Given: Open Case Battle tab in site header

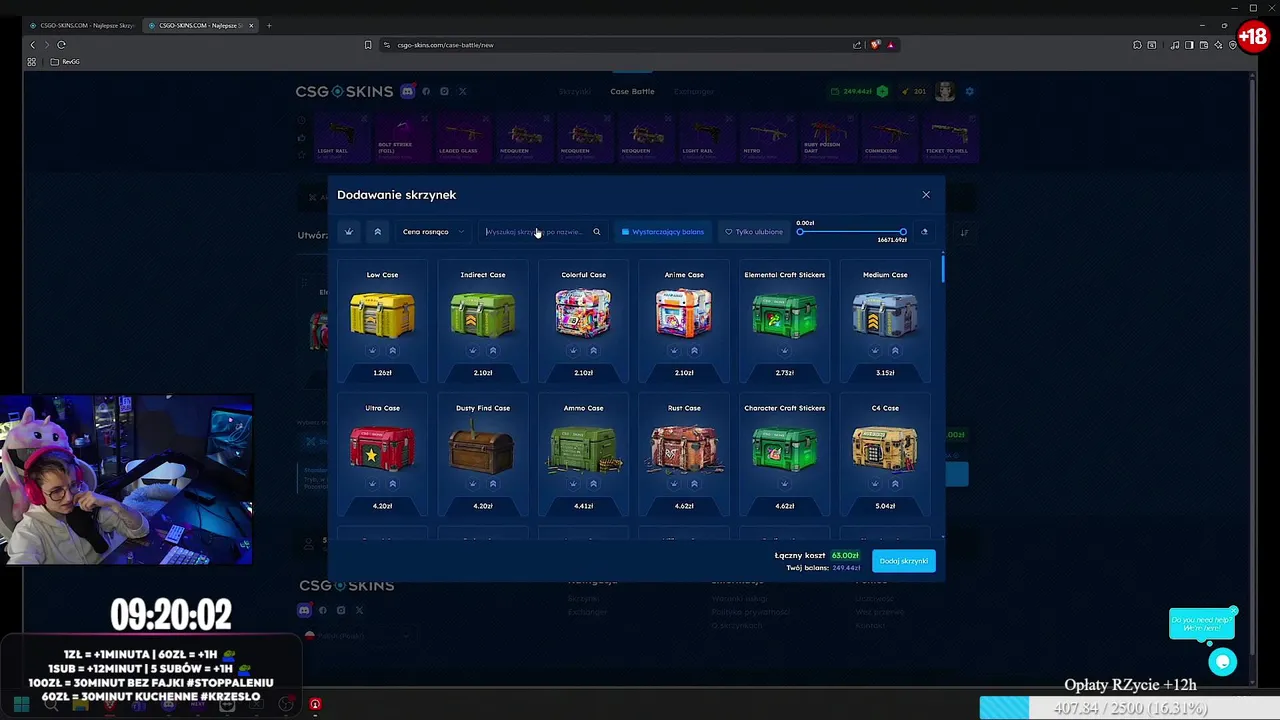Looking at the screenshot, I should pyautogui.click(x=633, y=92).
